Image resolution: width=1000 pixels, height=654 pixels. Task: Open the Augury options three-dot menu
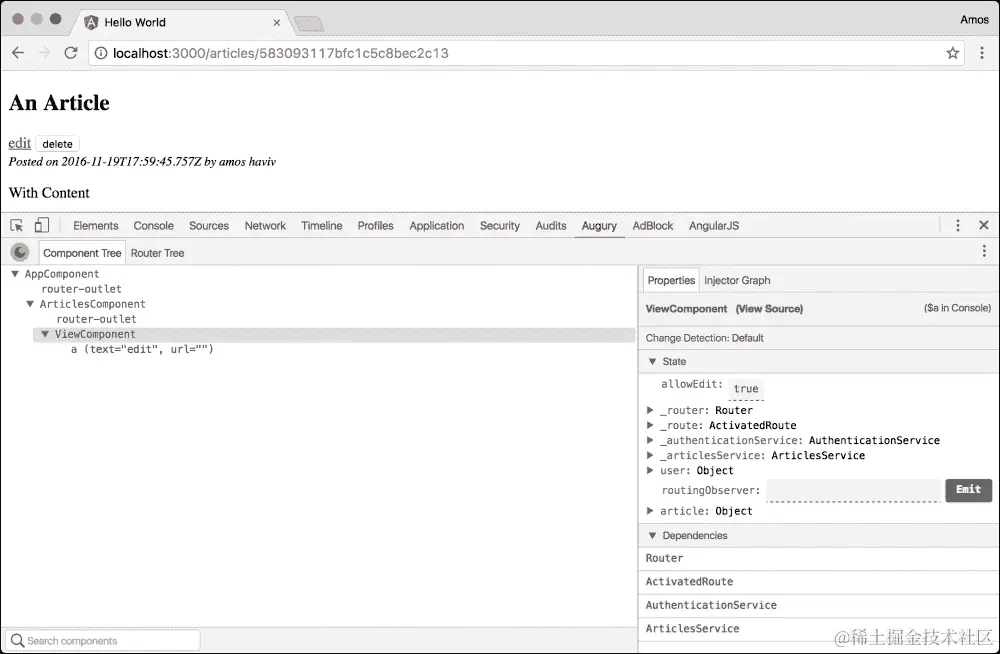pos(984,251)
